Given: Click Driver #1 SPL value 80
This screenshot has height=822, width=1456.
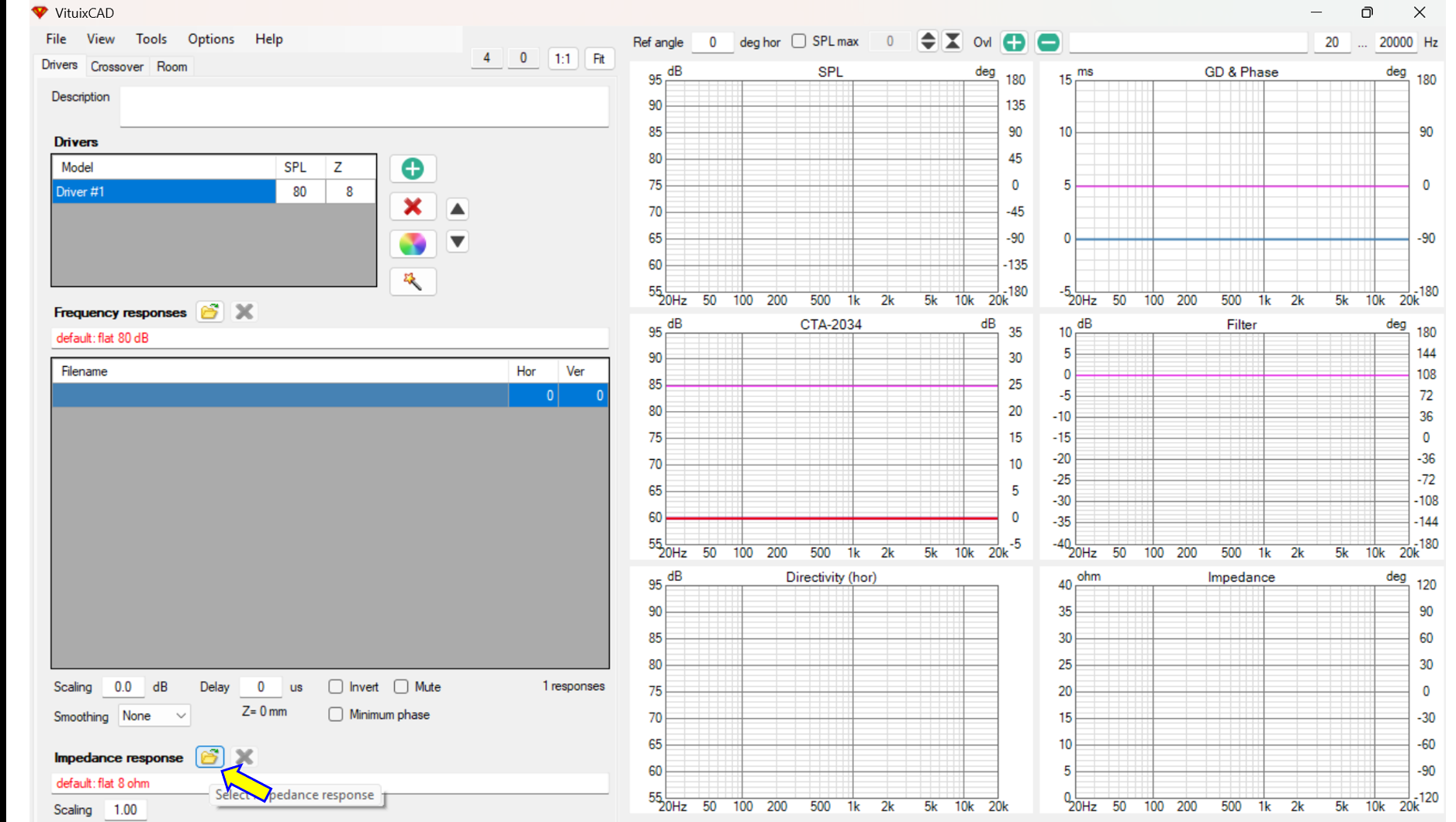Looking at the screenshot, I should click(300, 192).
